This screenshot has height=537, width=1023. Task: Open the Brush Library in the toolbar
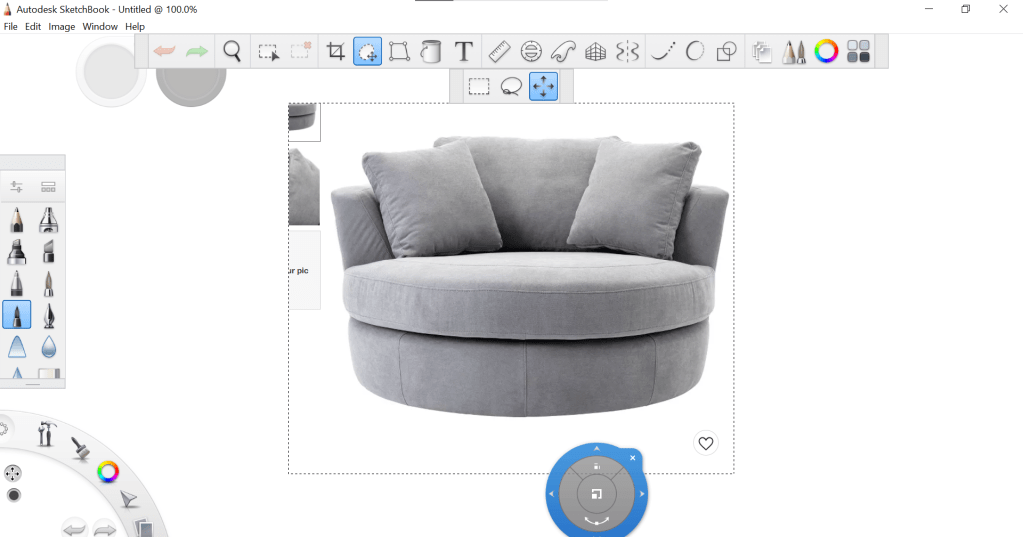click(x=794, y=52)
